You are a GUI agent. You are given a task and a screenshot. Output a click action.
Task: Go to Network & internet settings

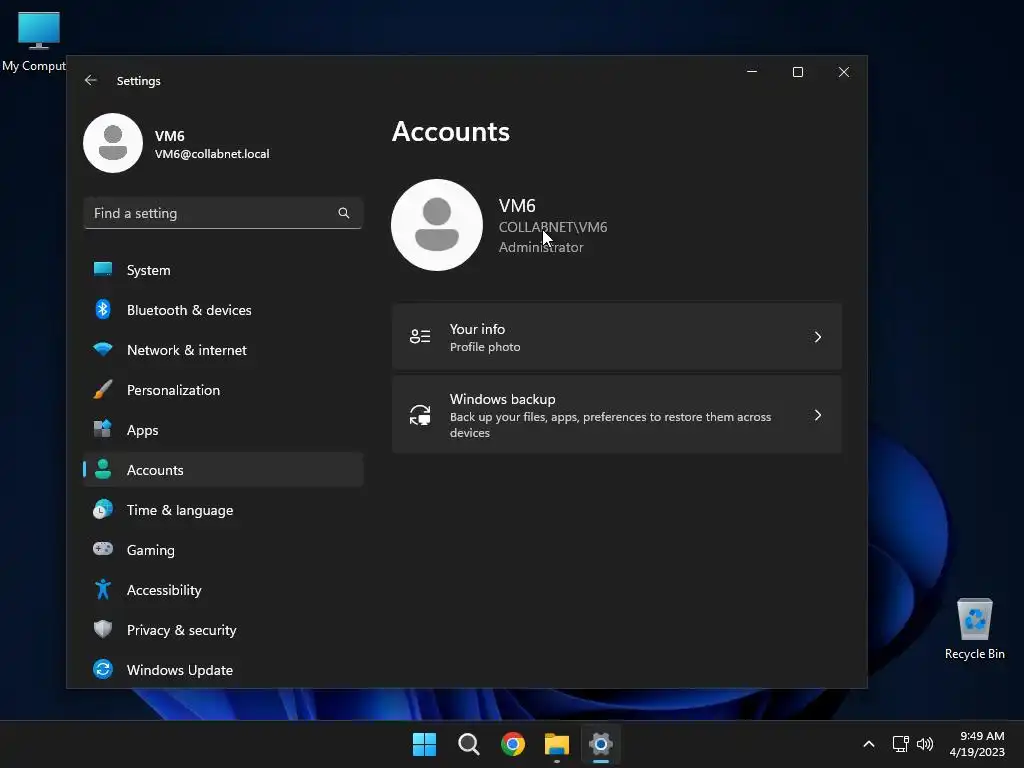[x=223, y=349]
